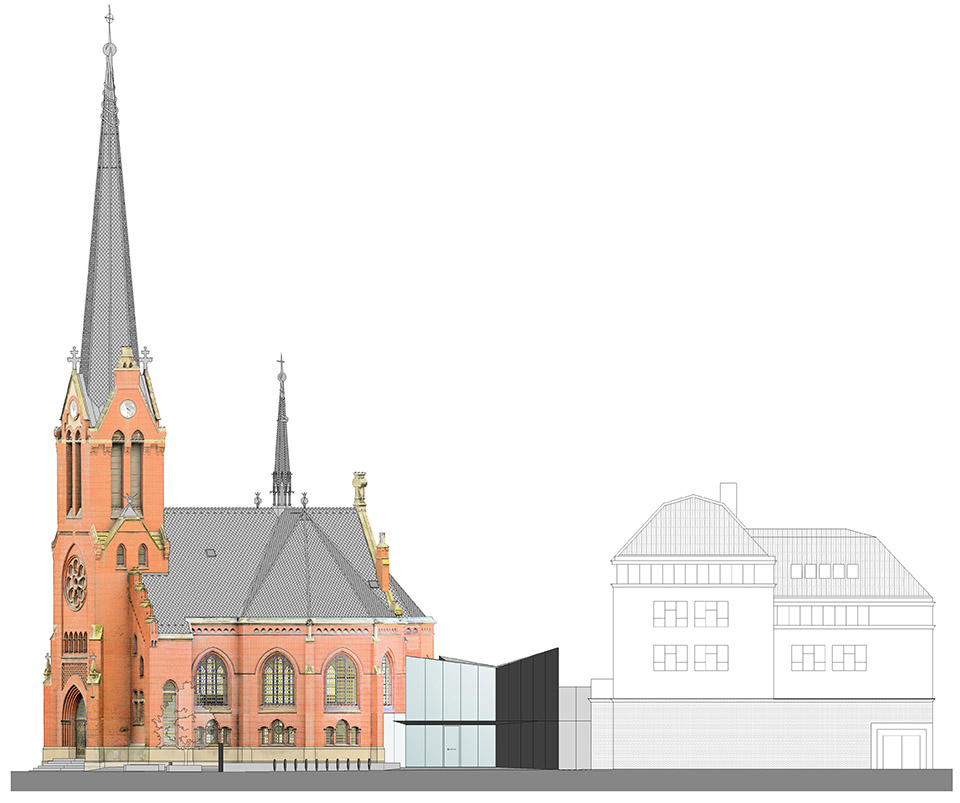The height and width of the screenshot is (803, 960).
Task: Select the clock face on the bell tower
Action: coord(128,408)
